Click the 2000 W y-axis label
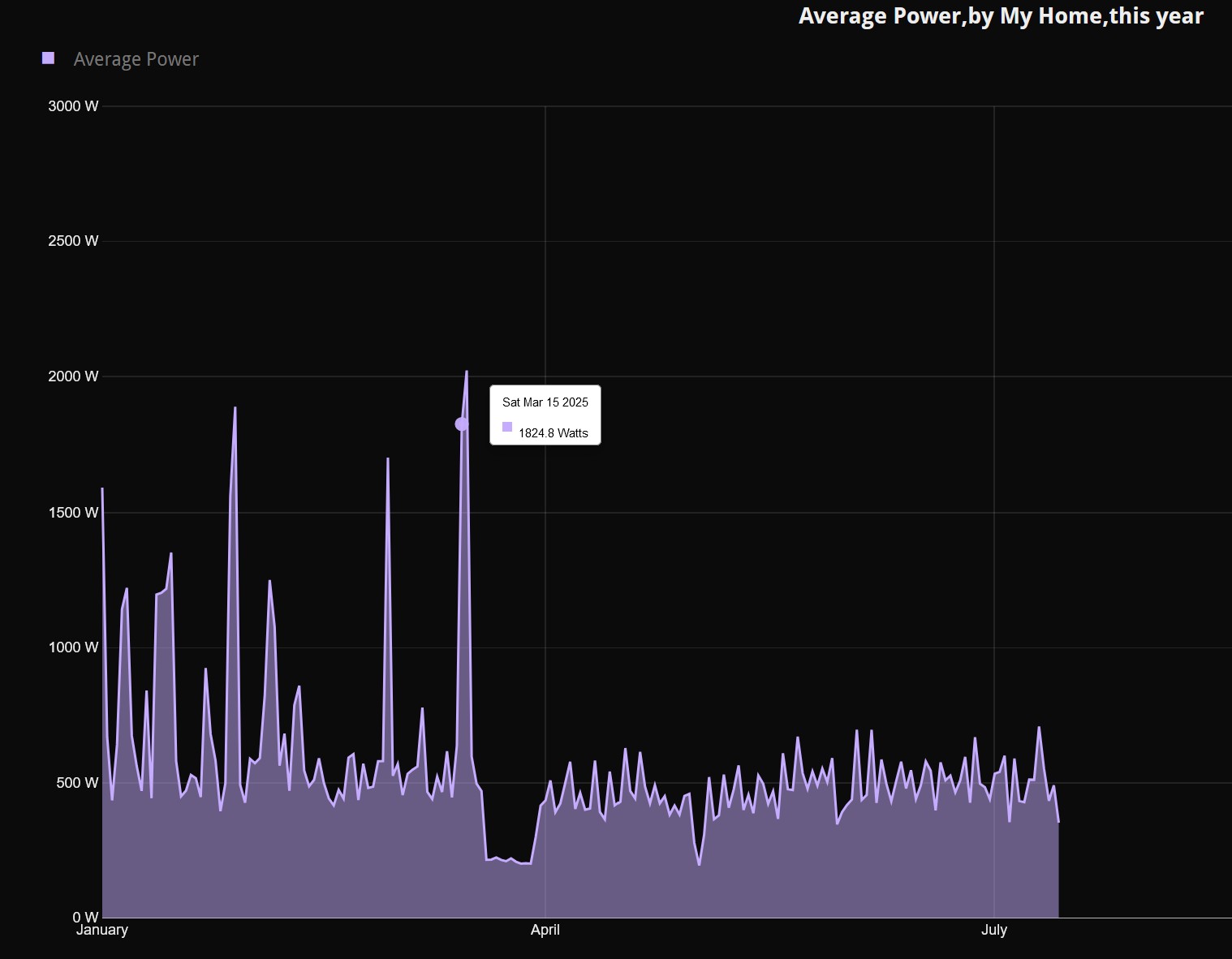Viewport: 1232px width, 959px height. pyautogui.click(x=73, y=376)
